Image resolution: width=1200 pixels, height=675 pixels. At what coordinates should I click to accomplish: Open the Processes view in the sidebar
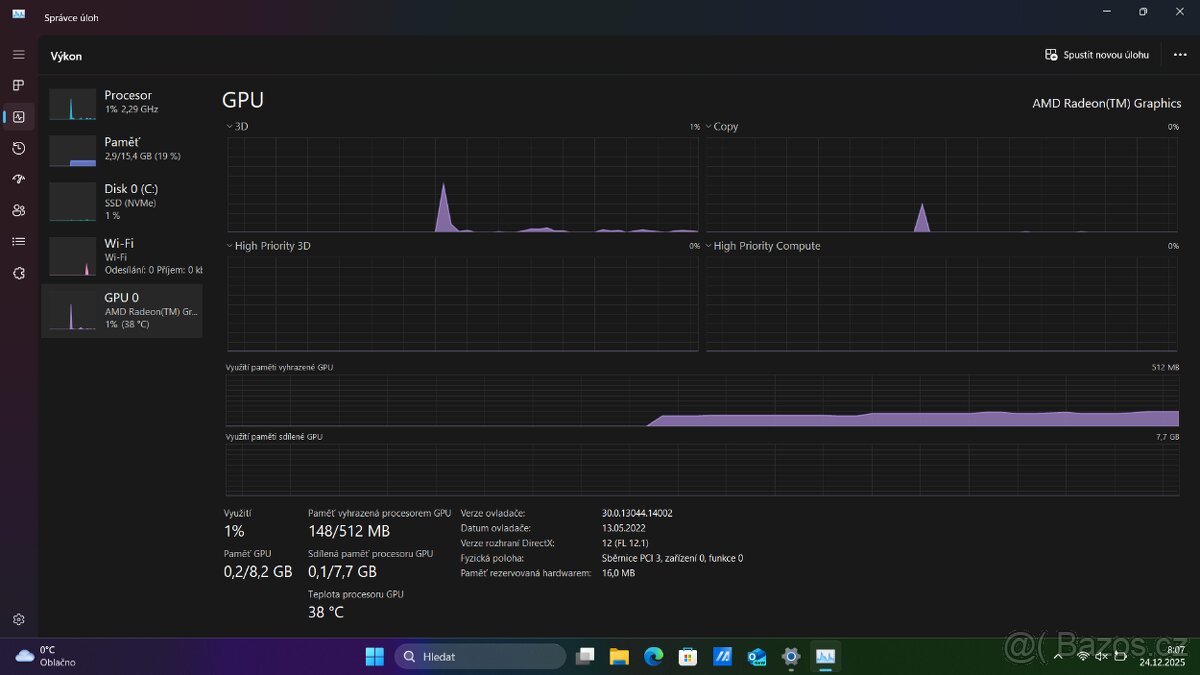click(18, 85)
